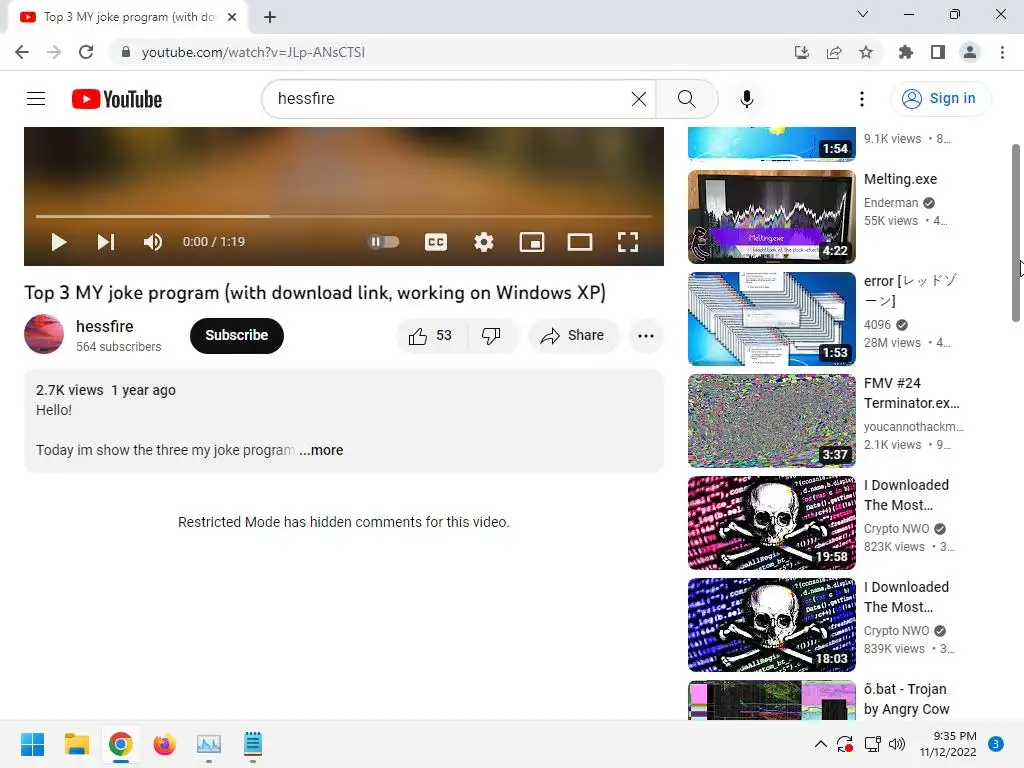Screen dimensions: 1024x768
Task: Open the error video thumbnail 1:53
Action: pos(771,319)
